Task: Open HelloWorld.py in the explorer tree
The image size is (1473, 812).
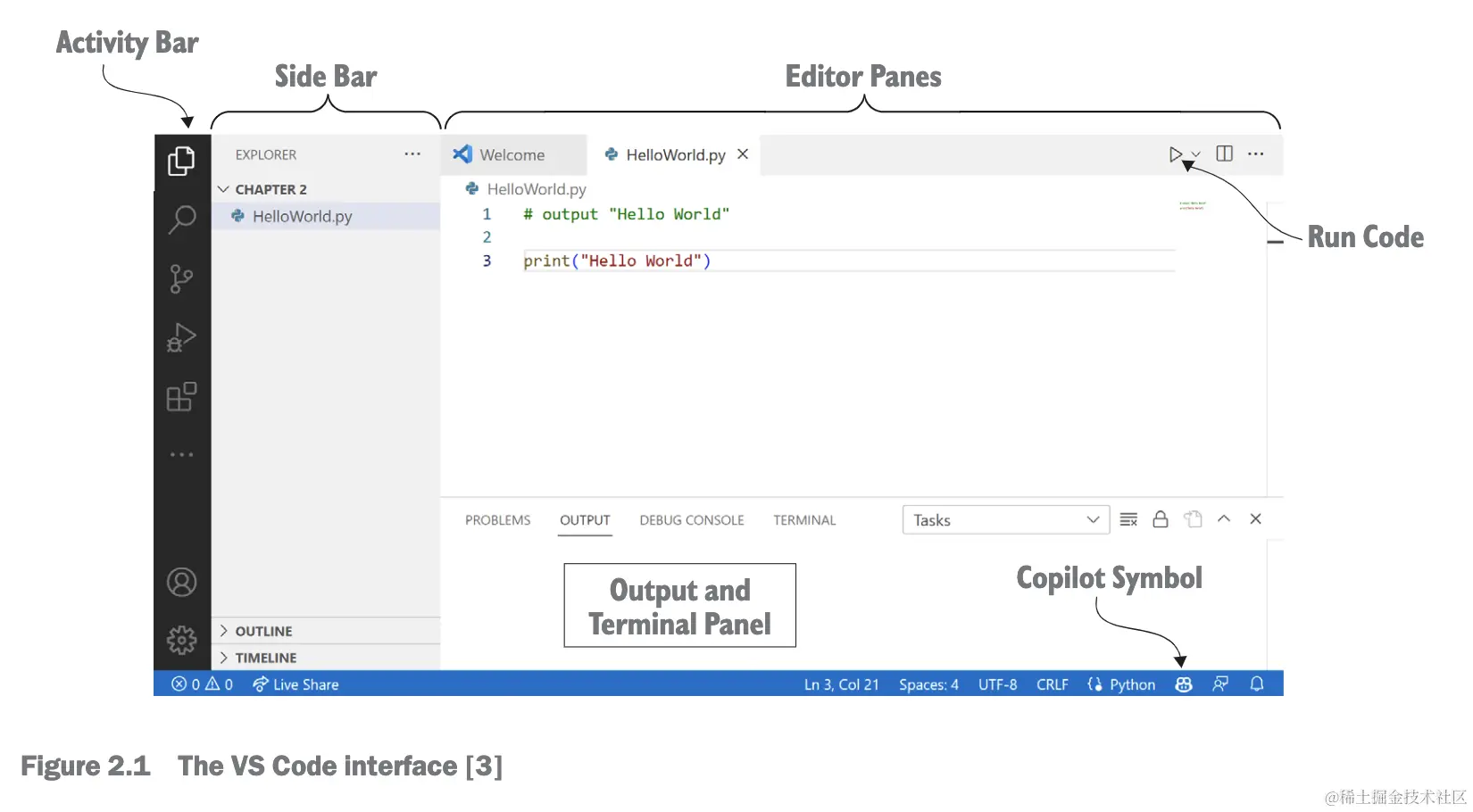Action: point(326,216)
